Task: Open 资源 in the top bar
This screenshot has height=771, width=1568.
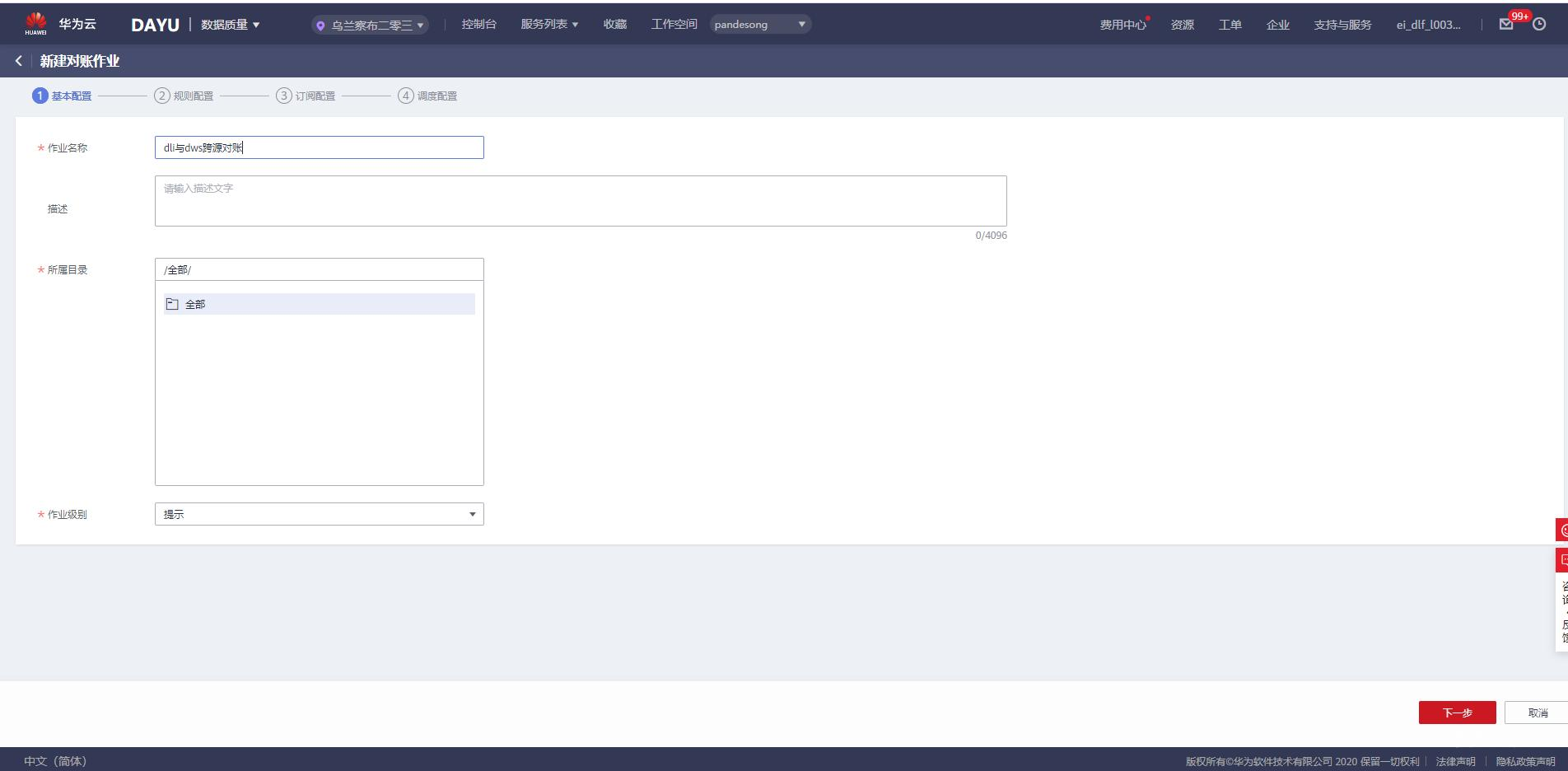Action: click(1183, 25)
